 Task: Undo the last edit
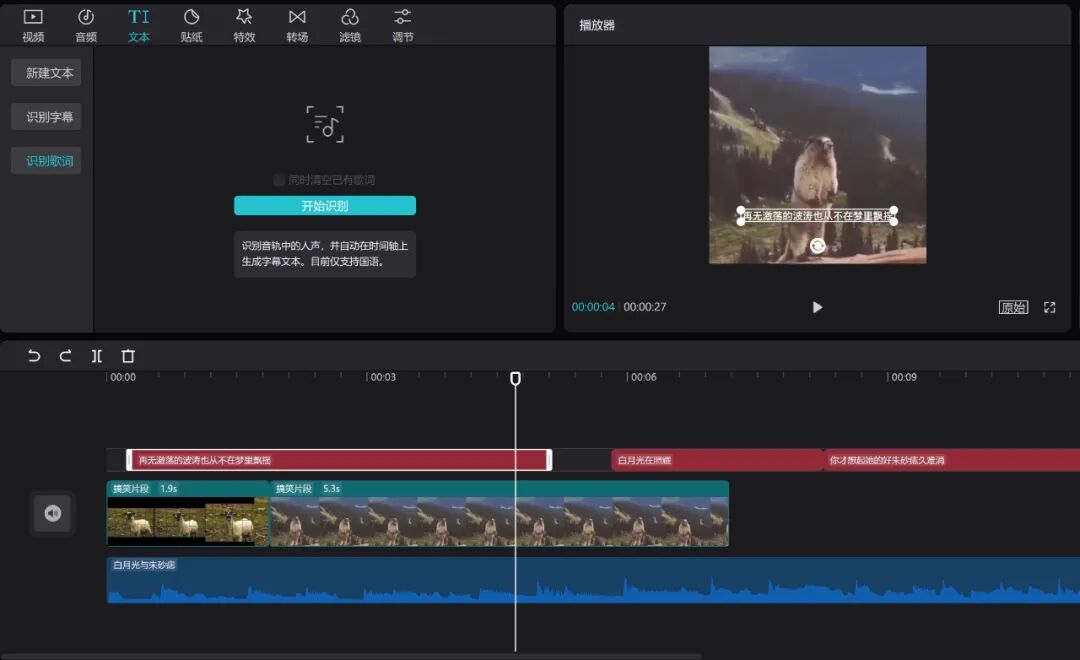[x=33, y=355]
